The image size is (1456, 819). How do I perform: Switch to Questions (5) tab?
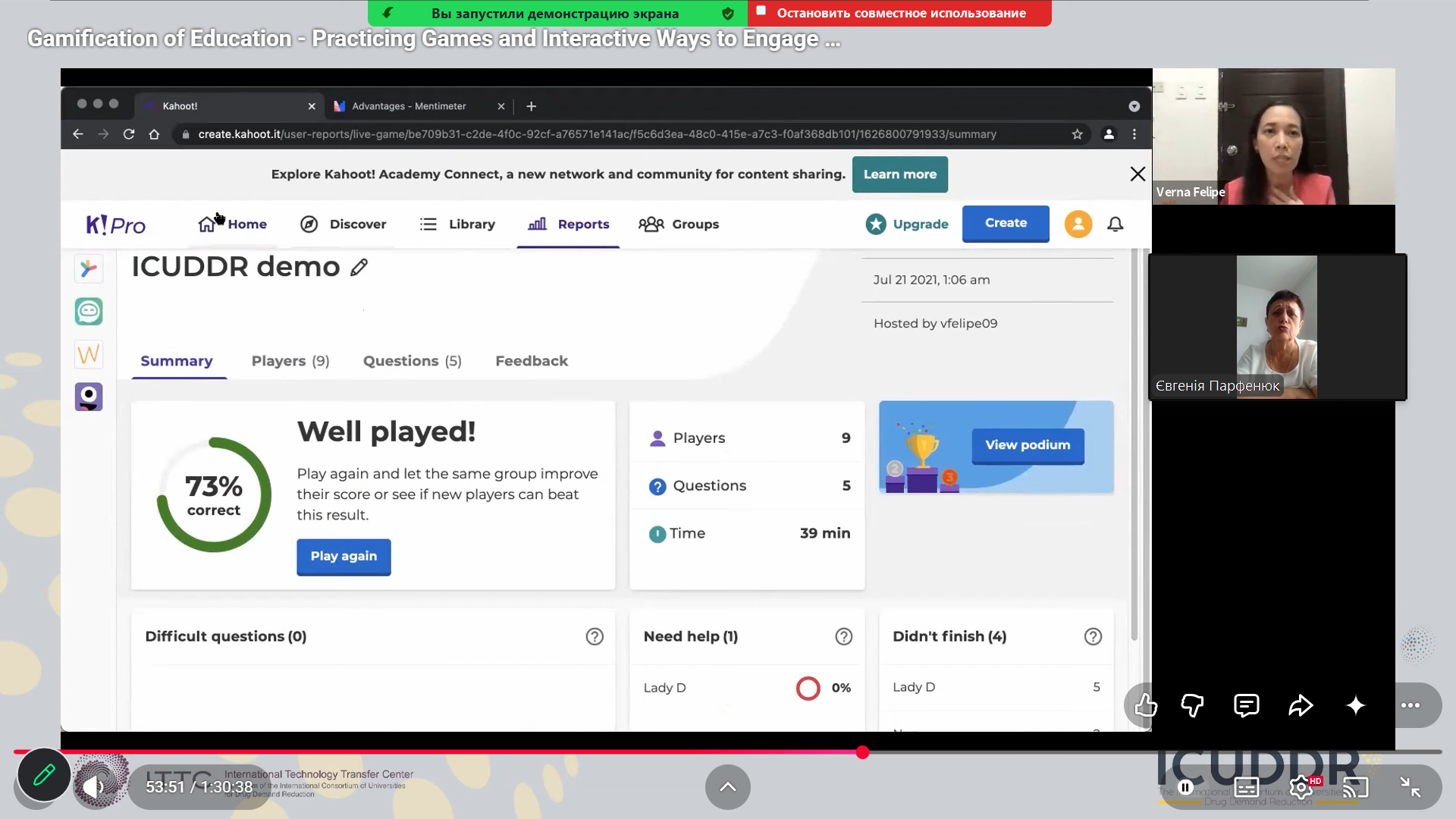pos(413,361)
